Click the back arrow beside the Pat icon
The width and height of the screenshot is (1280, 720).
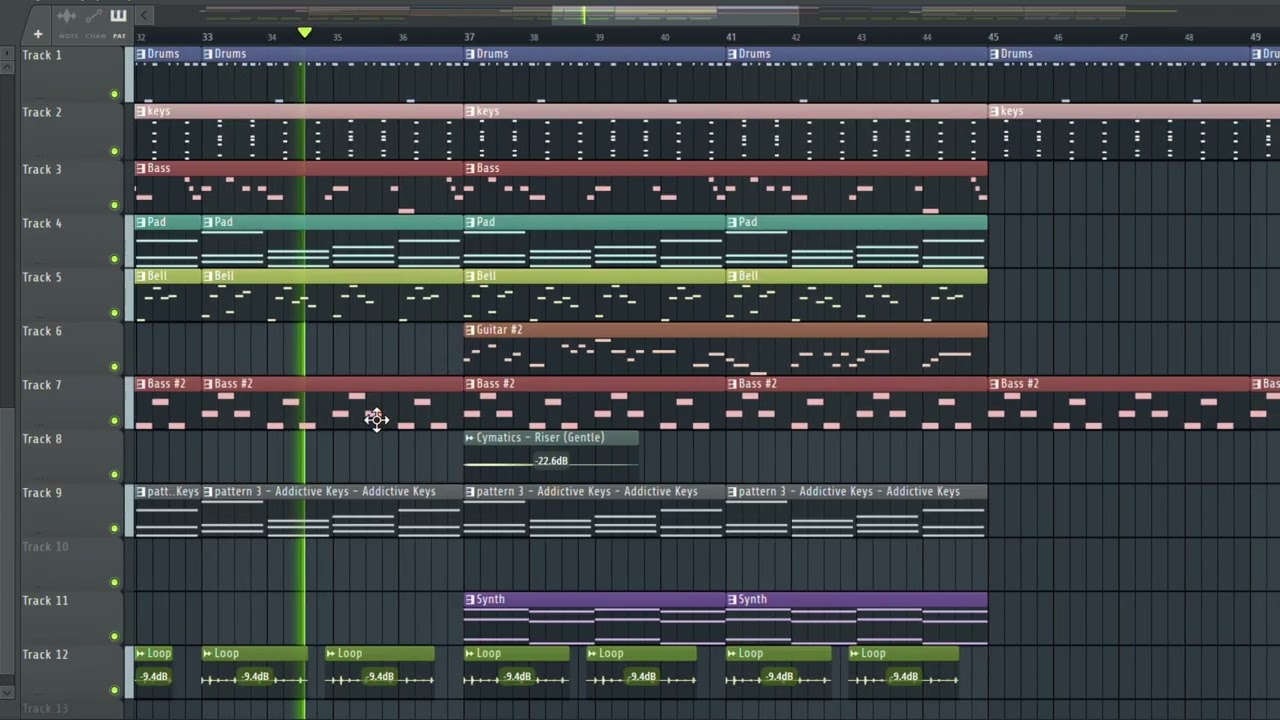[x=143, y=15]
